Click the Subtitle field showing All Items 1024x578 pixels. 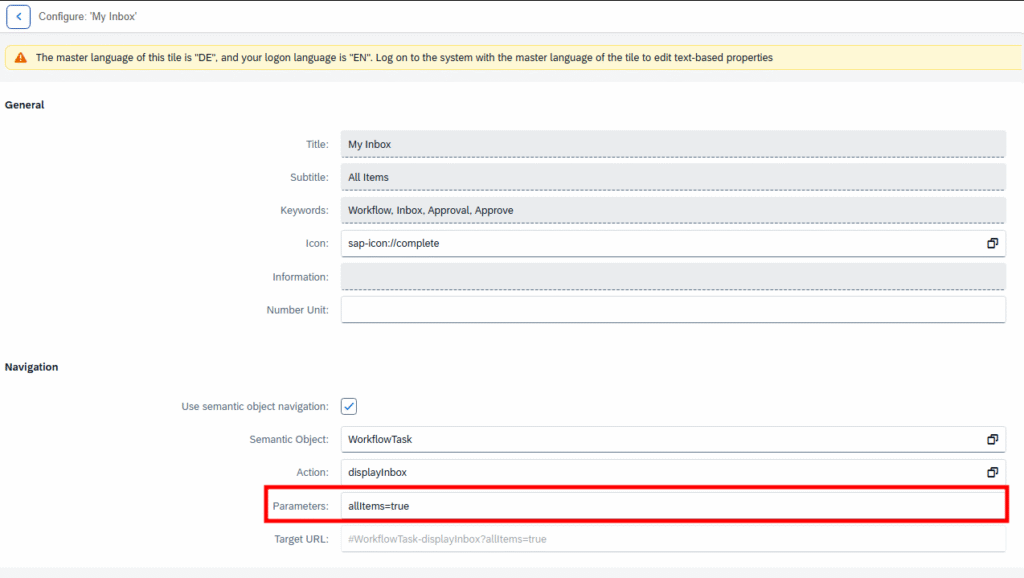[x=672, y=177]
